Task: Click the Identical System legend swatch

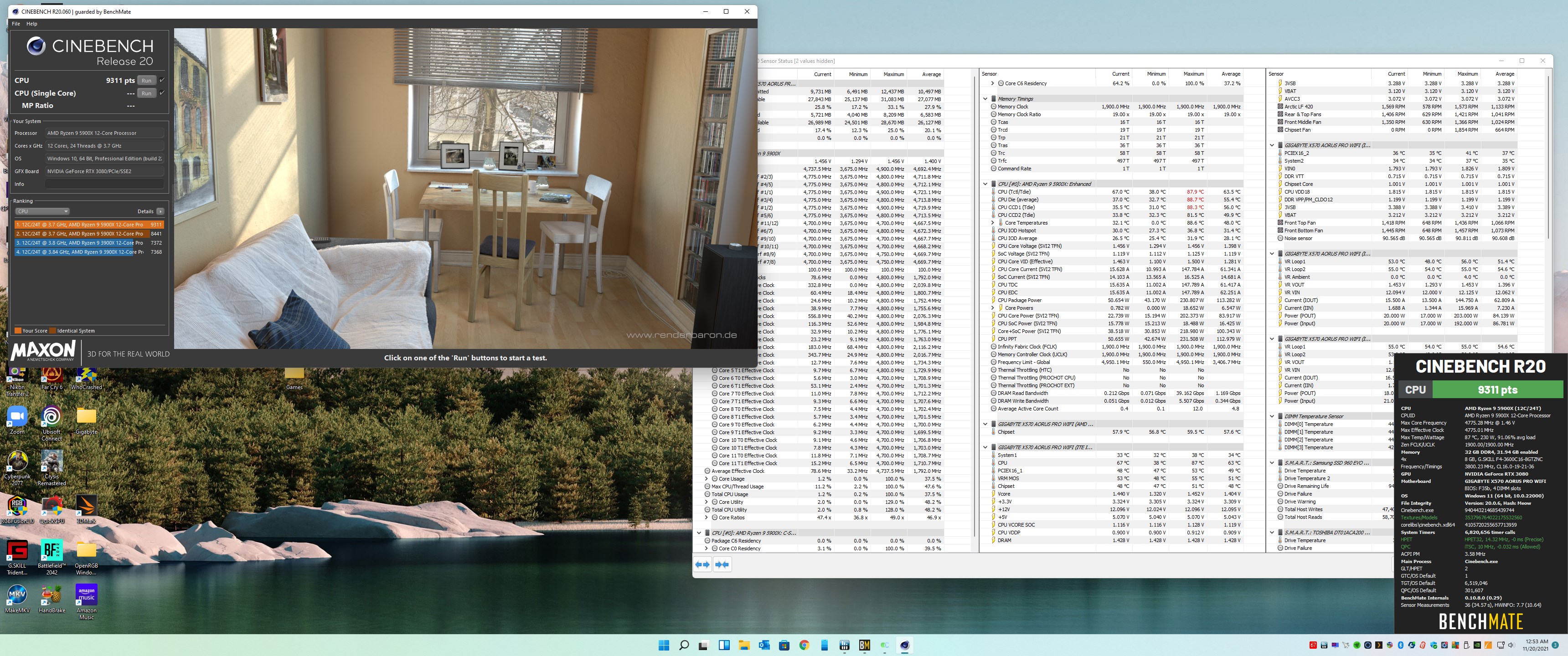Action: coord(53,331)
